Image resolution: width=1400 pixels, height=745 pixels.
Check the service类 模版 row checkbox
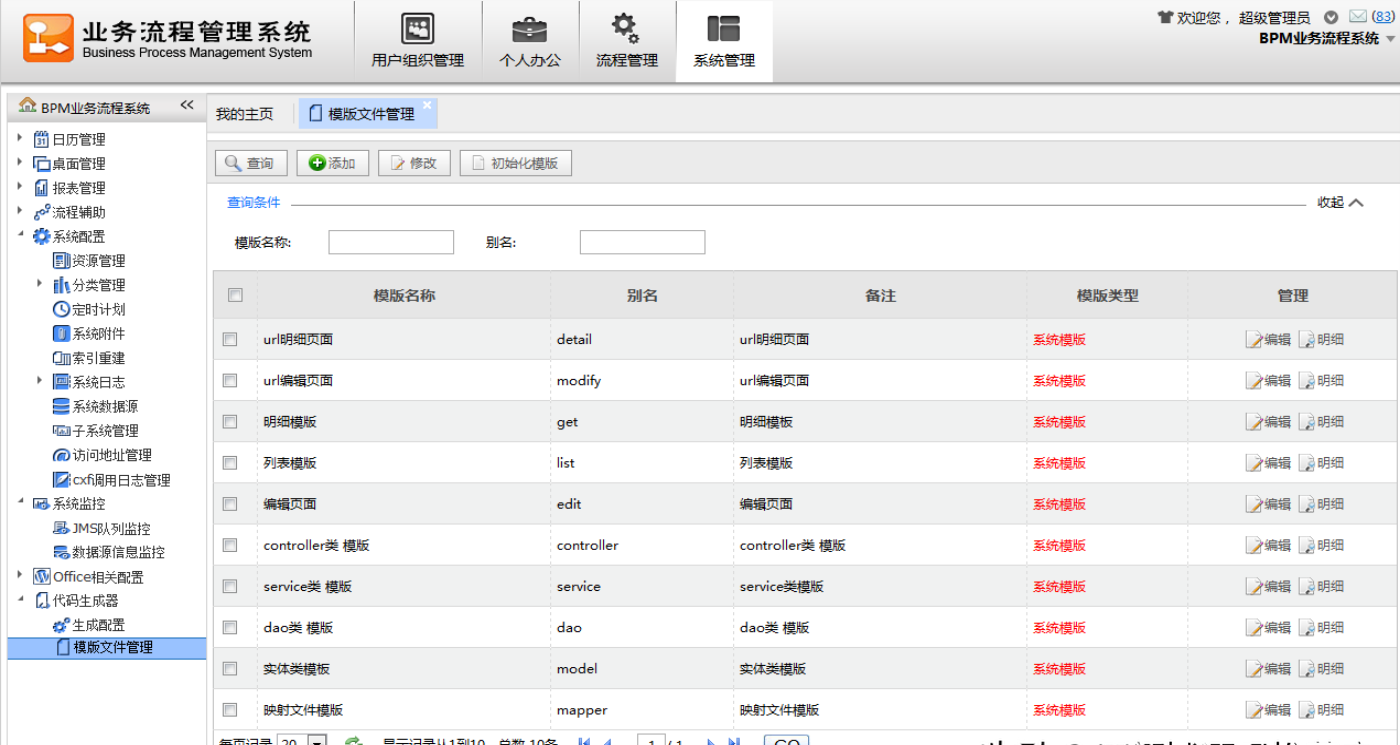(x=230, y=586)
